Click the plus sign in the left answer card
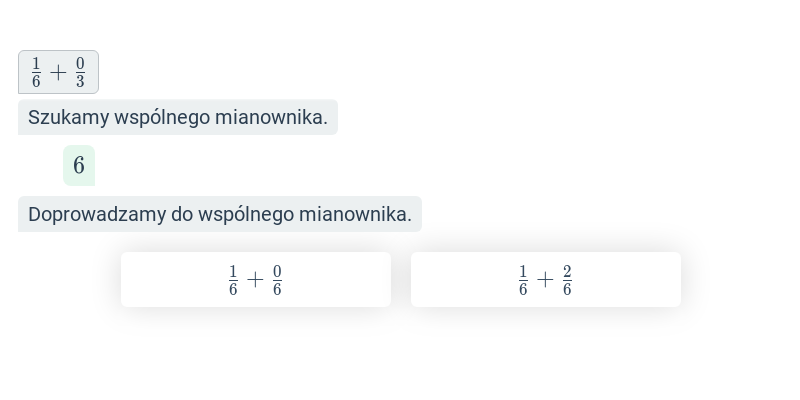800x400 pixels. [255, 280]
